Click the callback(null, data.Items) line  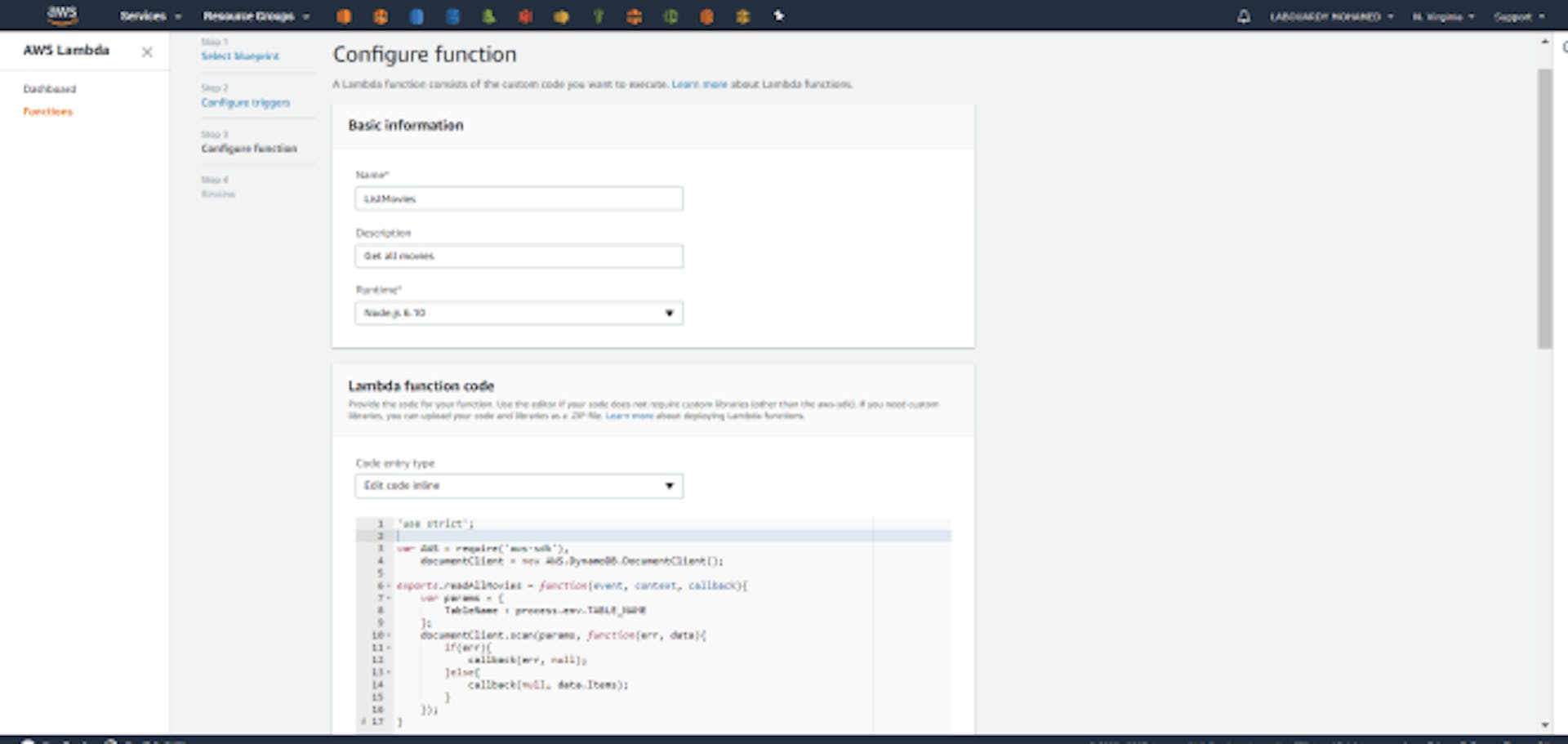click(548, 684)
